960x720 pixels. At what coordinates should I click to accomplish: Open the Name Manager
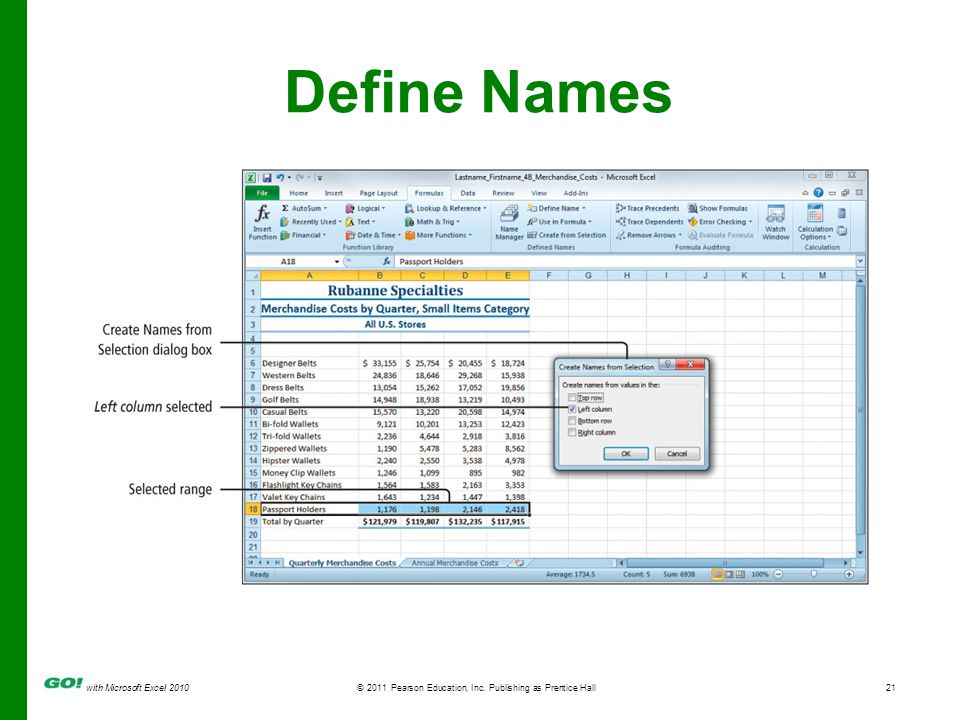point(509,222)
